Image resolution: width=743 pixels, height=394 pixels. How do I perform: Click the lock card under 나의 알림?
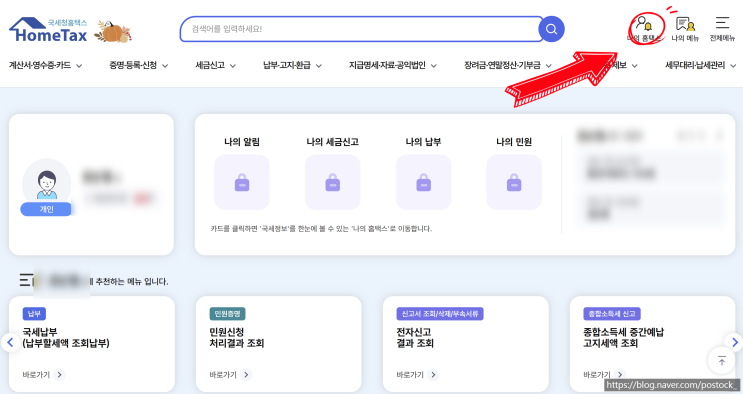click(x=242, y=183)
